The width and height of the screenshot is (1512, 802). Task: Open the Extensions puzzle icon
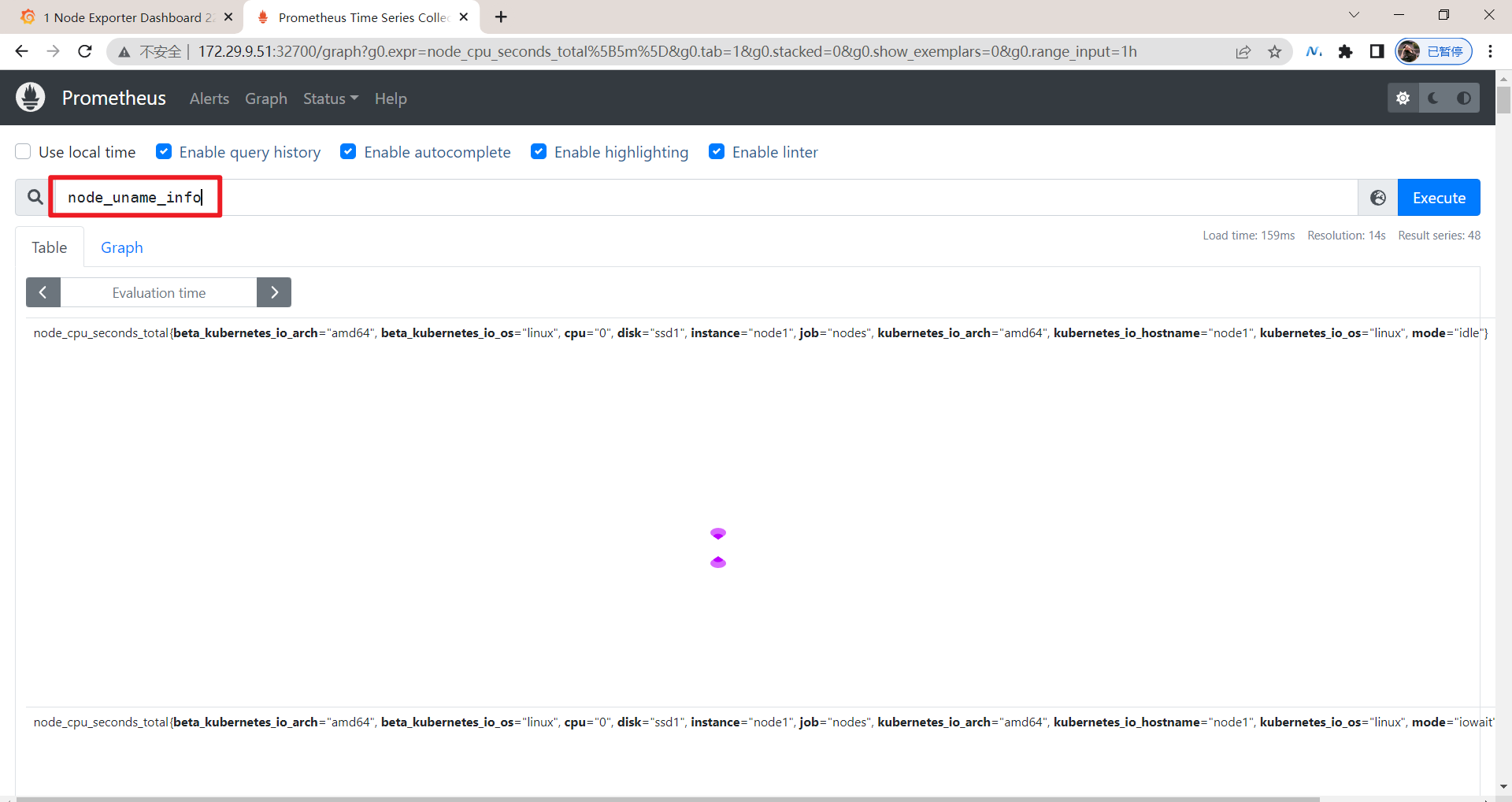click(x=1346, y=52)
